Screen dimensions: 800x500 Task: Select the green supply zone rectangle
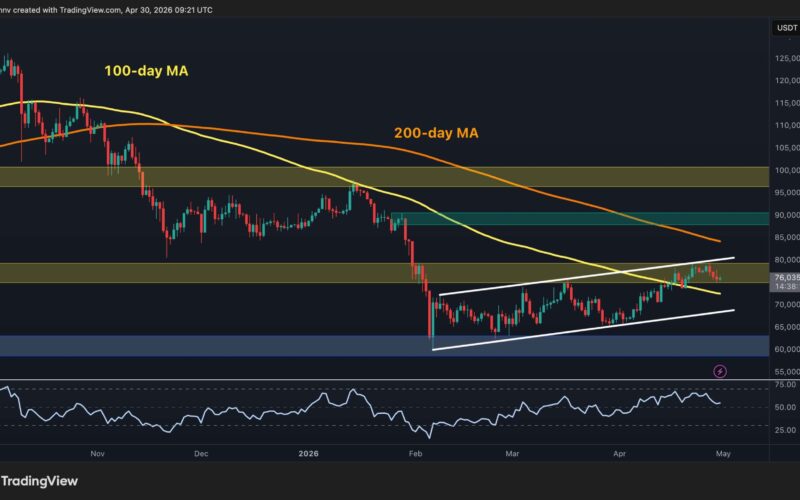click(x=580, y=218)
